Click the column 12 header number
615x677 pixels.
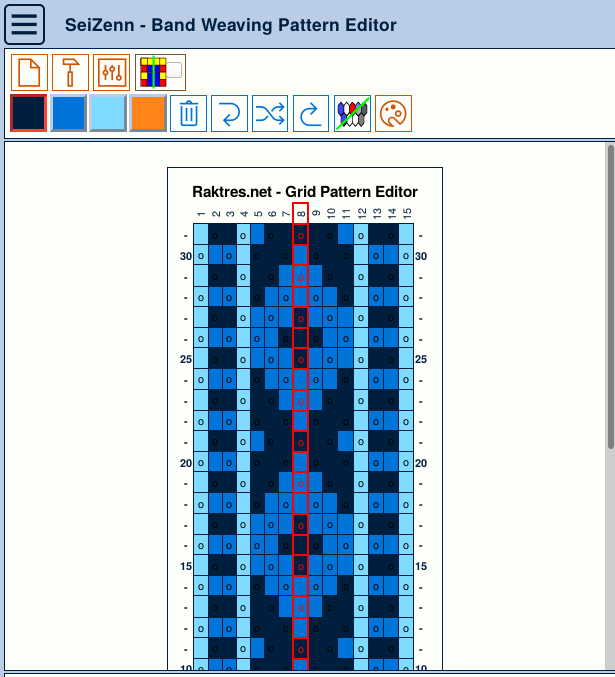click(361, 213)
